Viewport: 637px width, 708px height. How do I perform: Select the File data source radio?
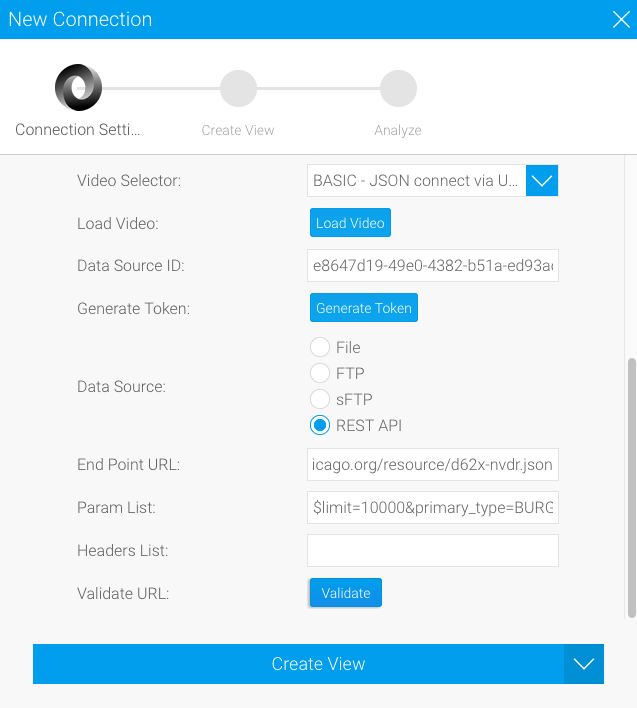pos(320,347)
